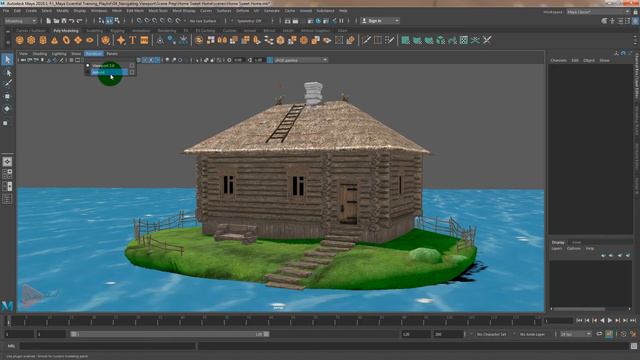Activate the Select tool in Tool Box
Image resolution: width=640 pixels, height=360 pixels.
tap(7, 60)
